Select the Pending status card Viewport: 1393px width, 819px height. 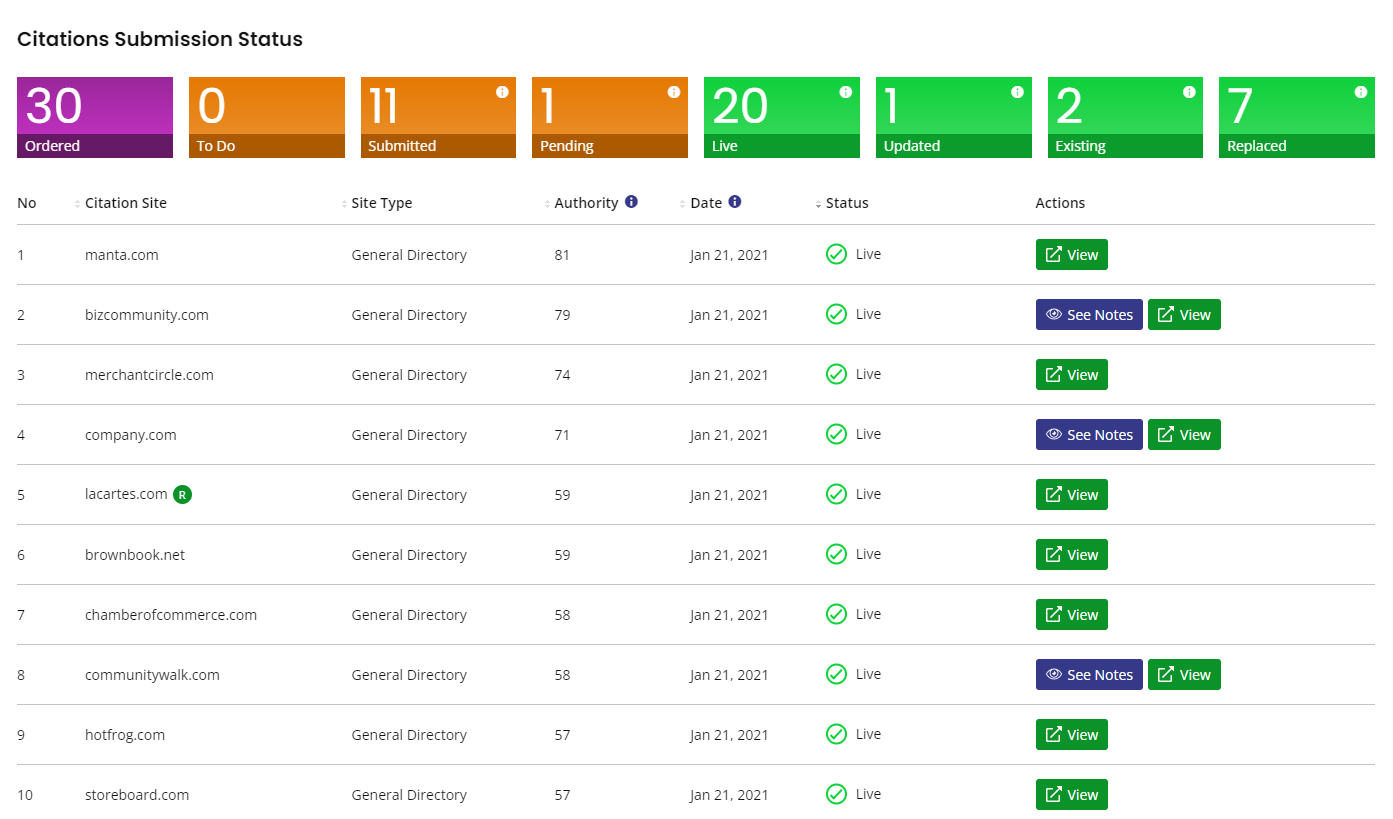pos(610,118)
